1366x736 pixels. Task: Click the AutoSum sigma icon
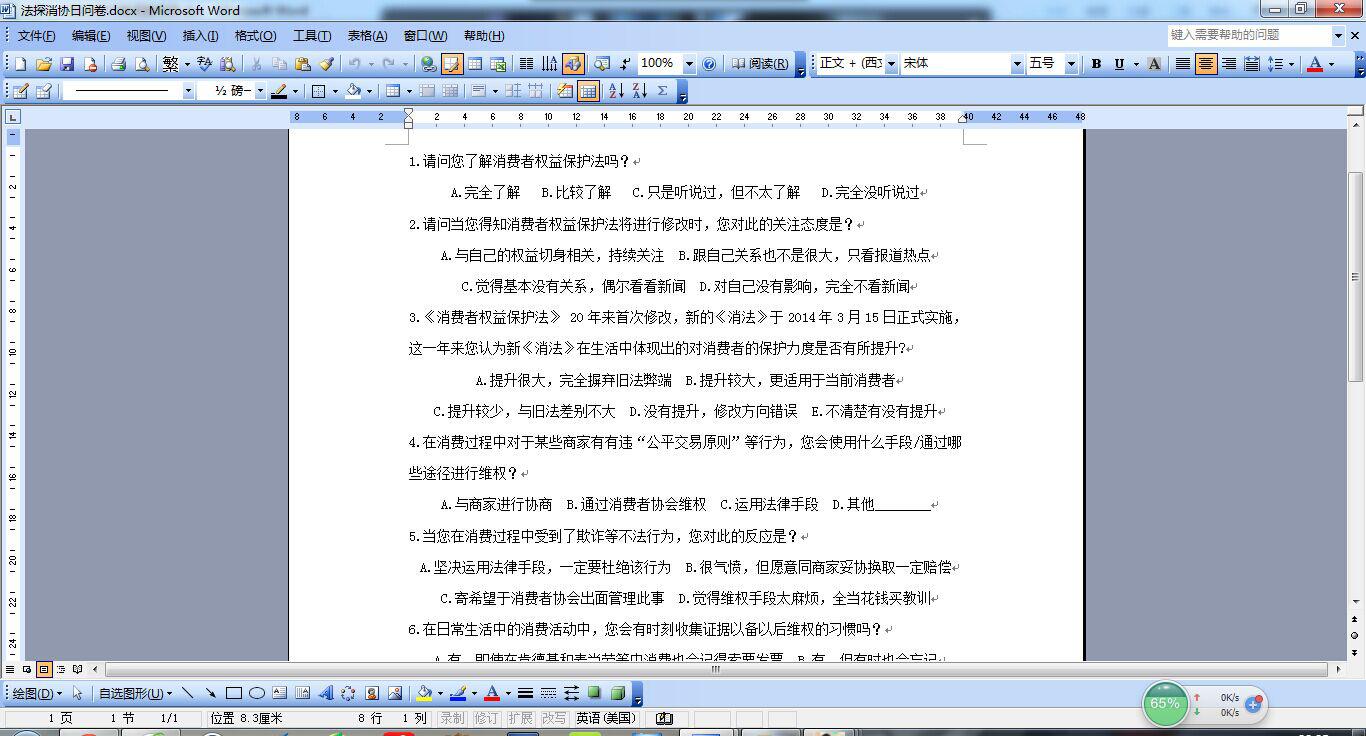pyautogui.click(x=662, y=91)
